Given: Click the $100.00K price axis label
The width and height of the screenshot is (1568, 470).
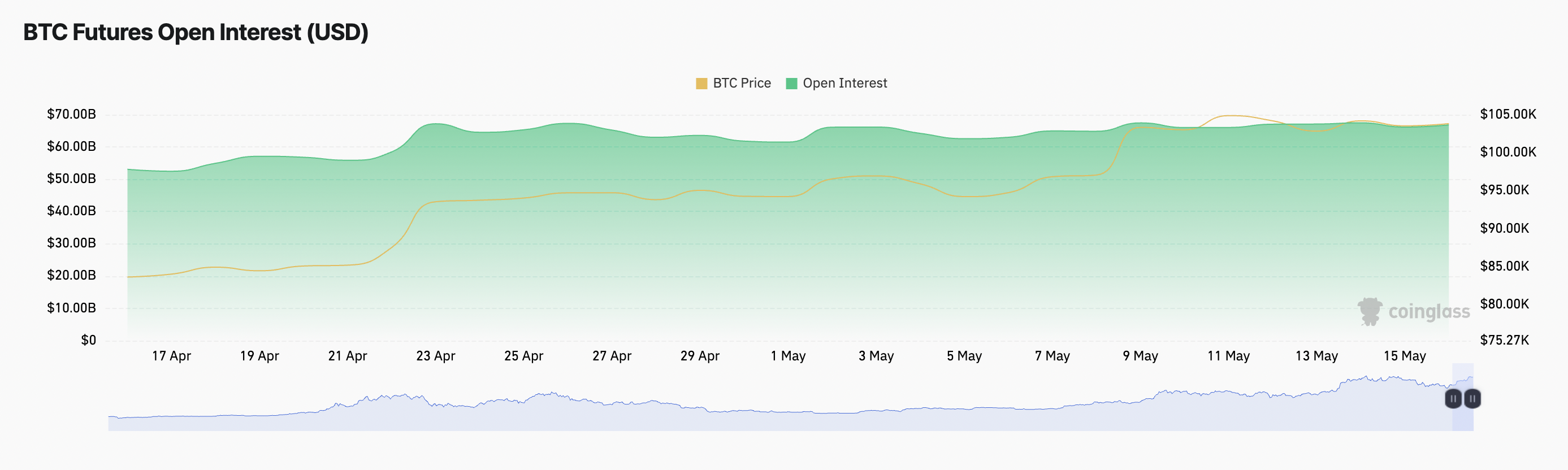Looking at the screenshot, I should click(1508, 152).
